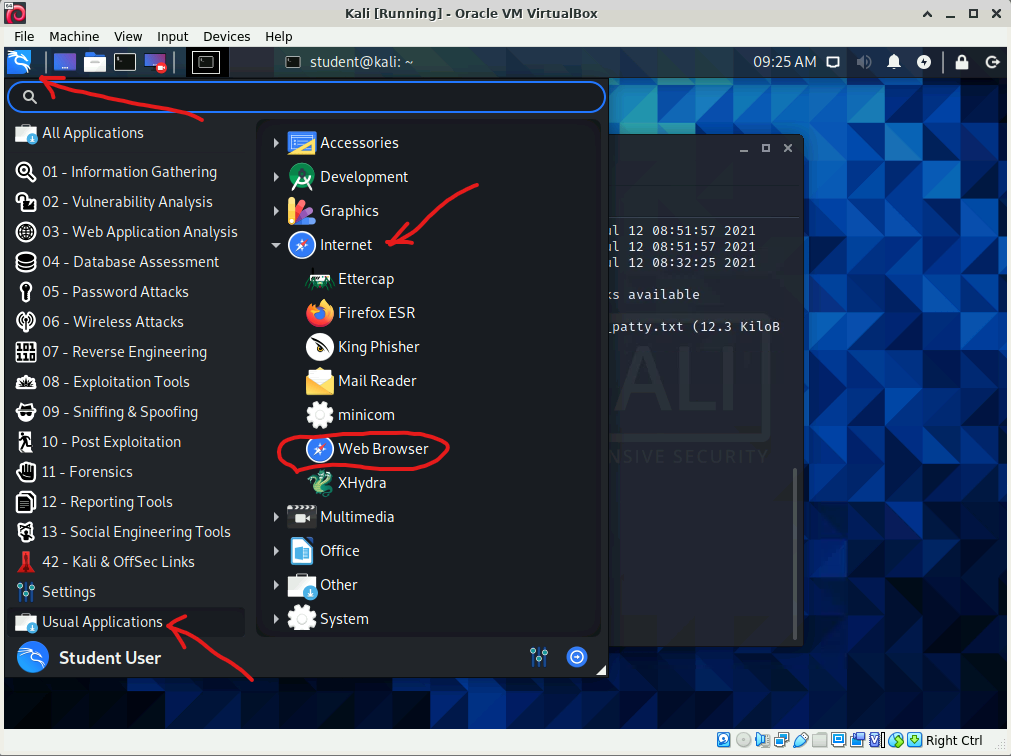Select 07 - Reverse Engineering category
The width and height of the screenshot is (1011, 756).
pos(126,352)
